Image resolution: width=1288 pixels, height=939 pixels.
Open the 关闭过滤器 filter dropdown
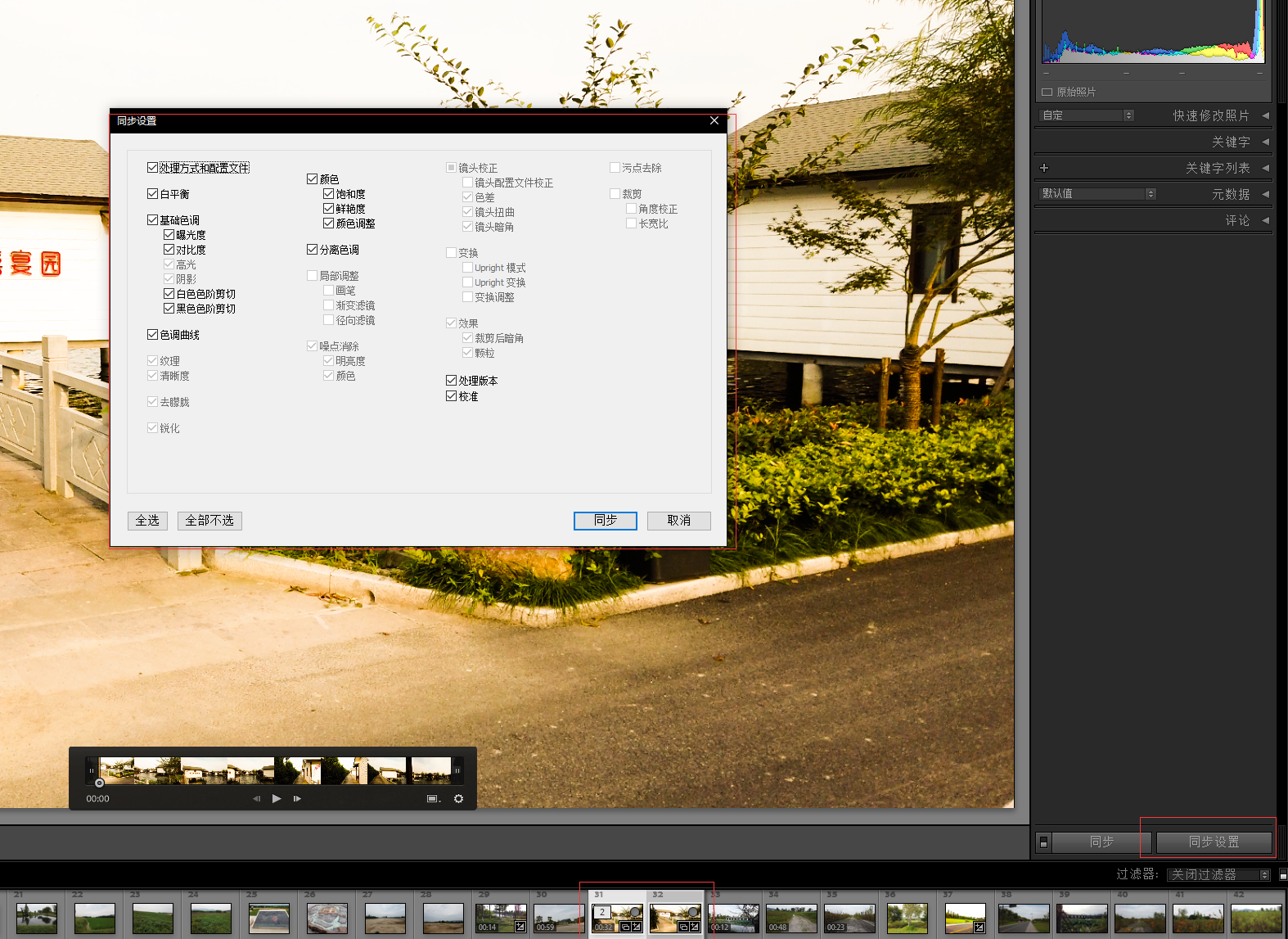[x=1218, y=874]
